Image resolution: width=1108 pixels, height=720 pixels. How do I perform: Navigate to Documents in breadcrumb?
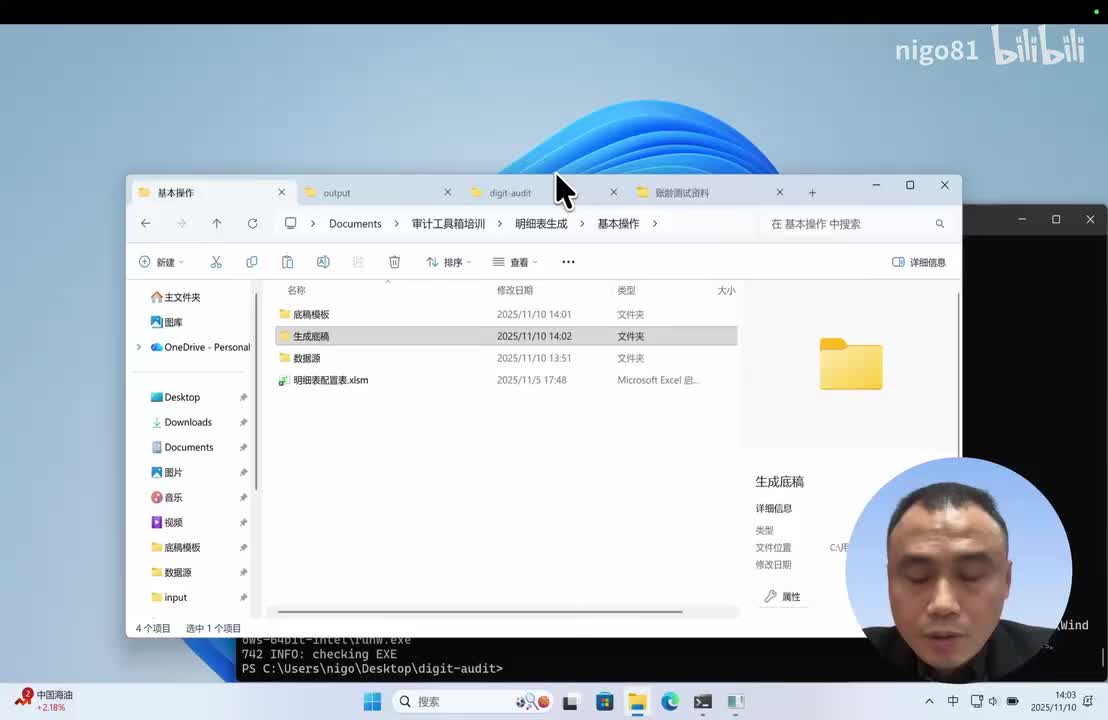pos(355,223)
